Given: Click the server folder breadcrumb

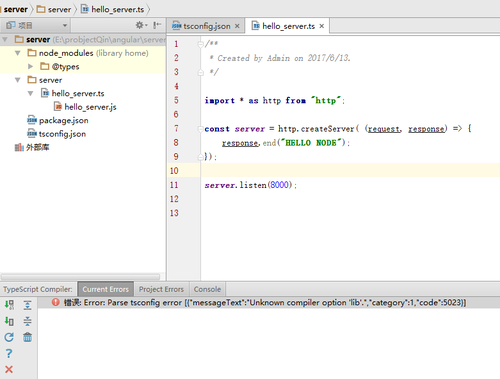Looking at the screenshot, I should 54,9.
